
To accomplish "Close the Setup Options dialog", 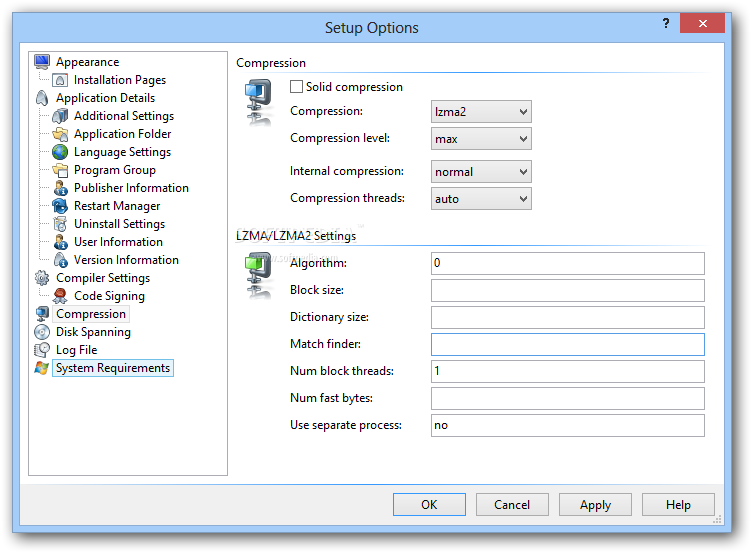I will pyautogui.click(x=702, y=23).
